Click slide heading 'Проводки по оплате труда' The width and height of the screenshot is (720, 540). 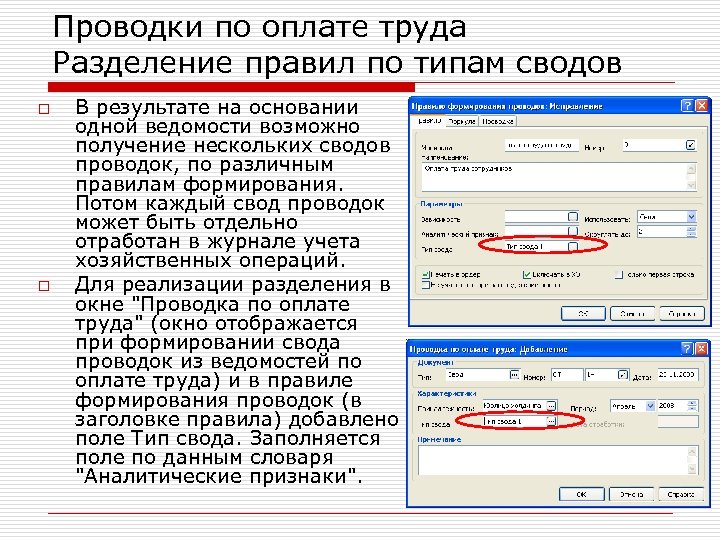click(x=259, y=28)
